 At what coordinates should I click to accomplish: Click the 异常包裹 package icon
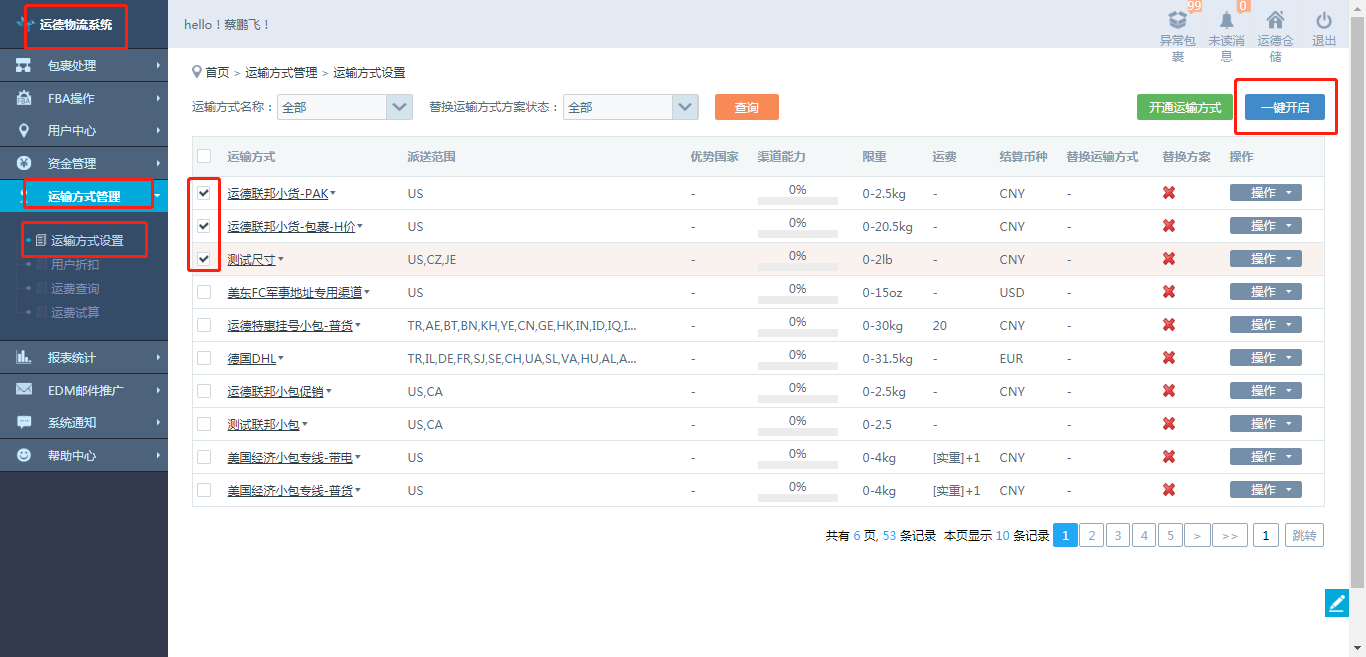(x=1177, y=20)
